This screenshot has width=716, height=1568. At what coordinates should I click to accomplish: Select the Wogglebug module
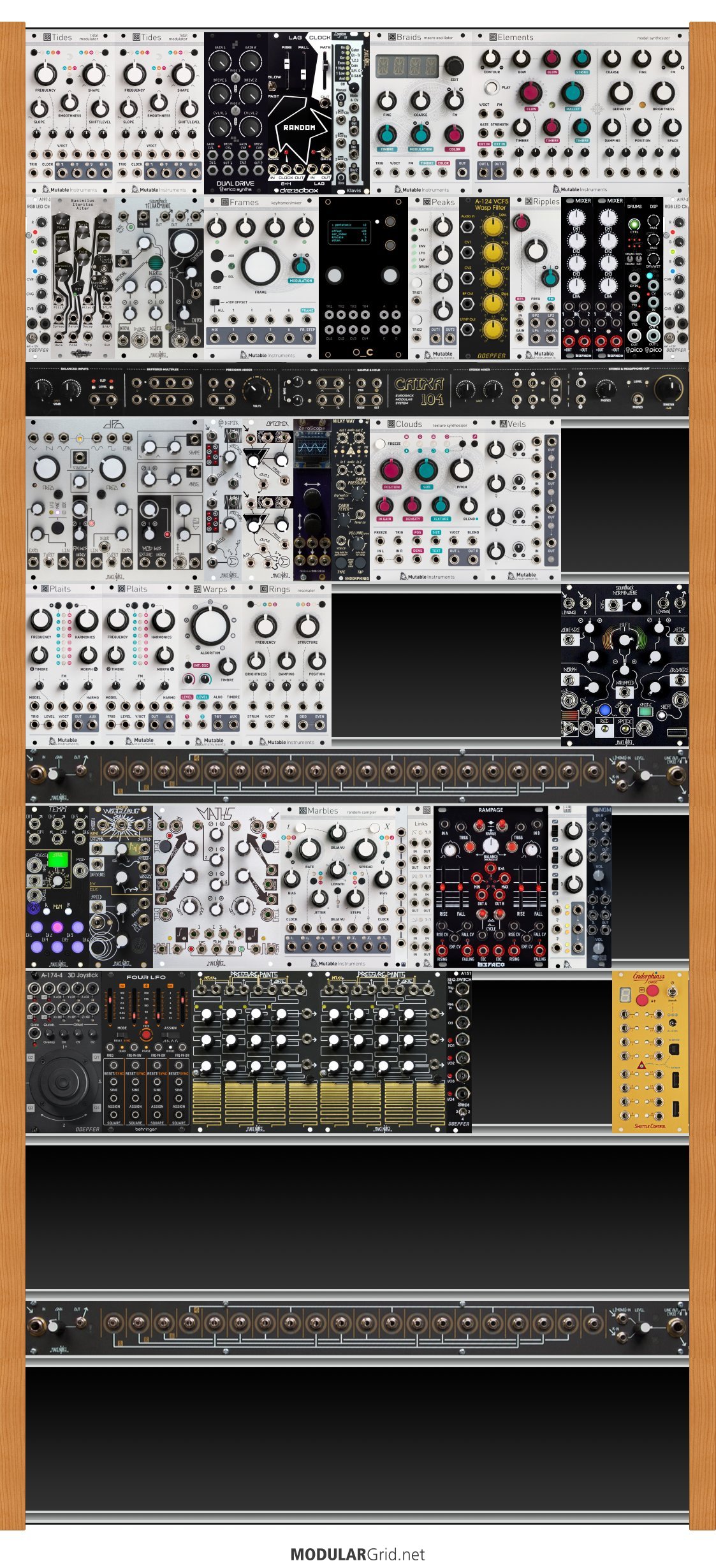click(x=121, y=887)
